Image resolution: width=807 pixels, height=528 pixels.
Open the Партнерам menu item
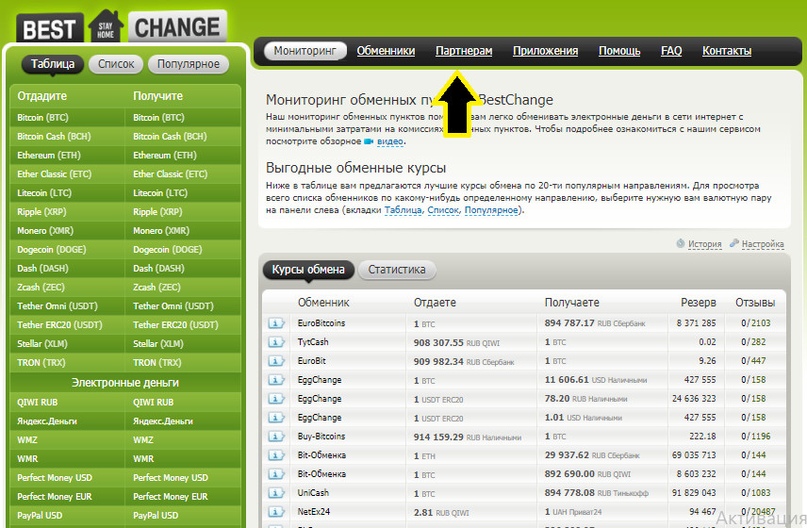pos(464,51)
